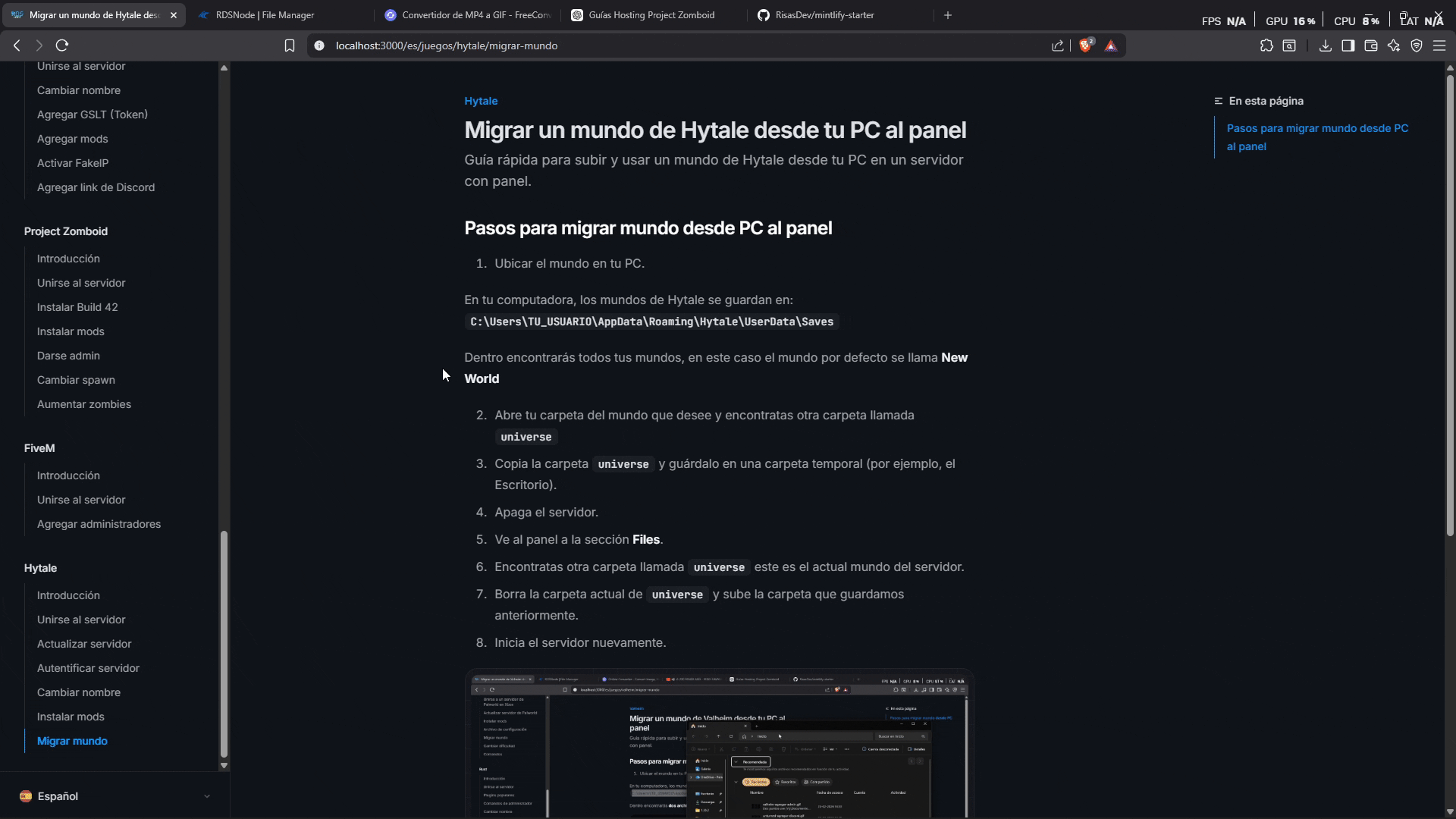The width and height of the screenshot is (1456, 819).
Task: Toggle the browser sidebar panel icon
Action: pyautogui.click(x=1348, y=45)
